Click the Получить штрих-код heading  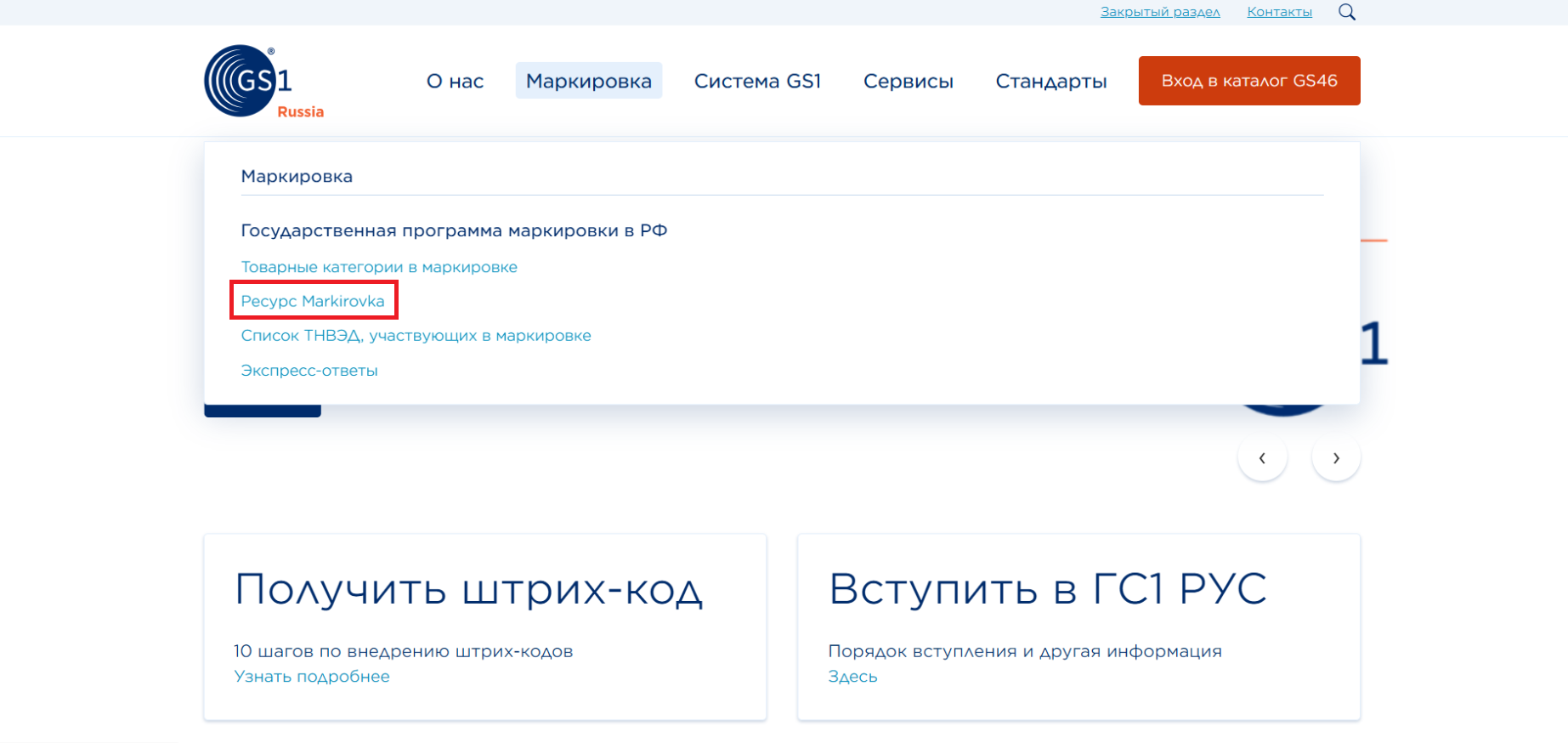468,589
